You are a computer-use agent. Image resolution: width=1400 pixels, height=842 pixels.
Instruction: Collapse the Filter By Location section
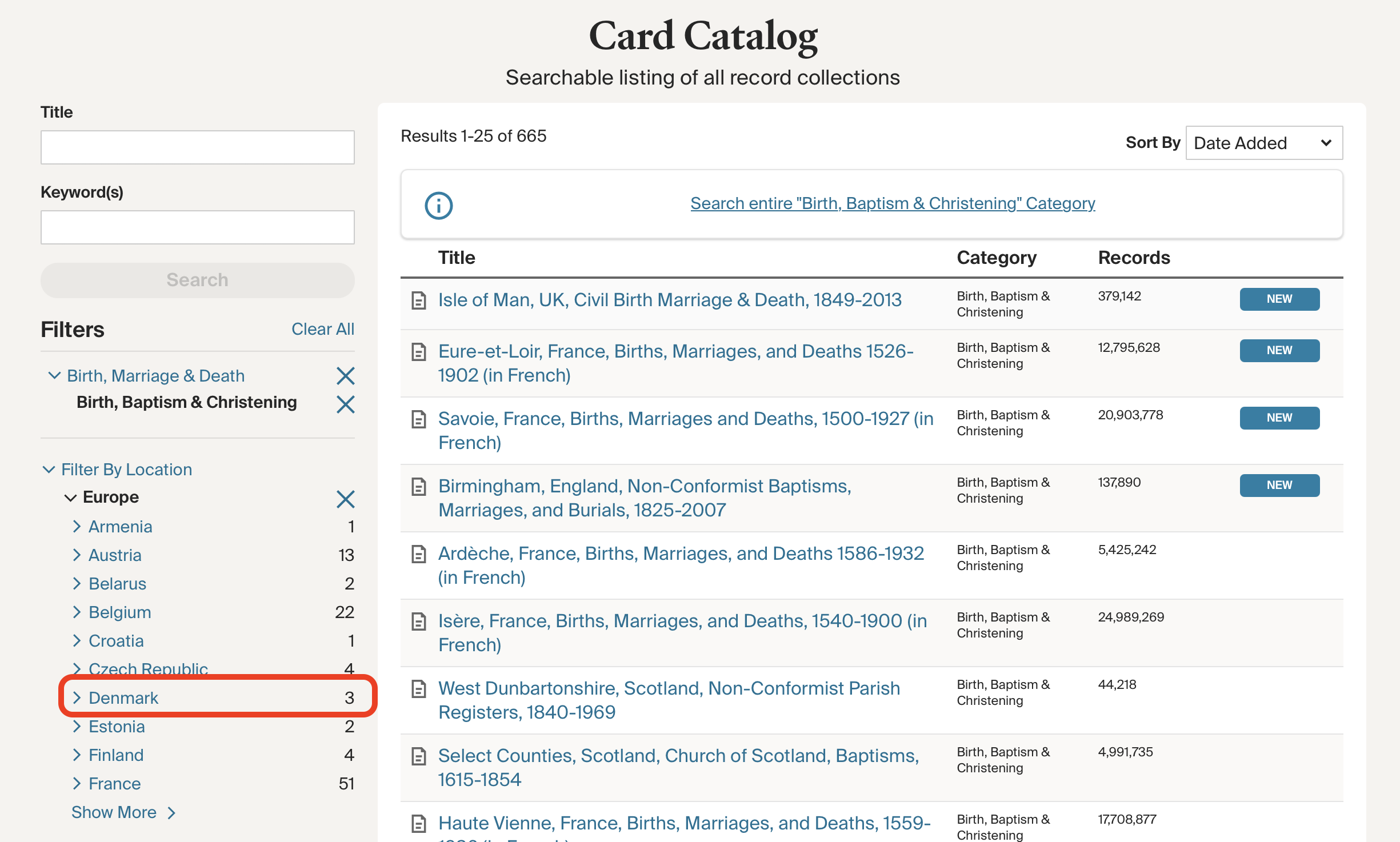click(x=49, y=470)
